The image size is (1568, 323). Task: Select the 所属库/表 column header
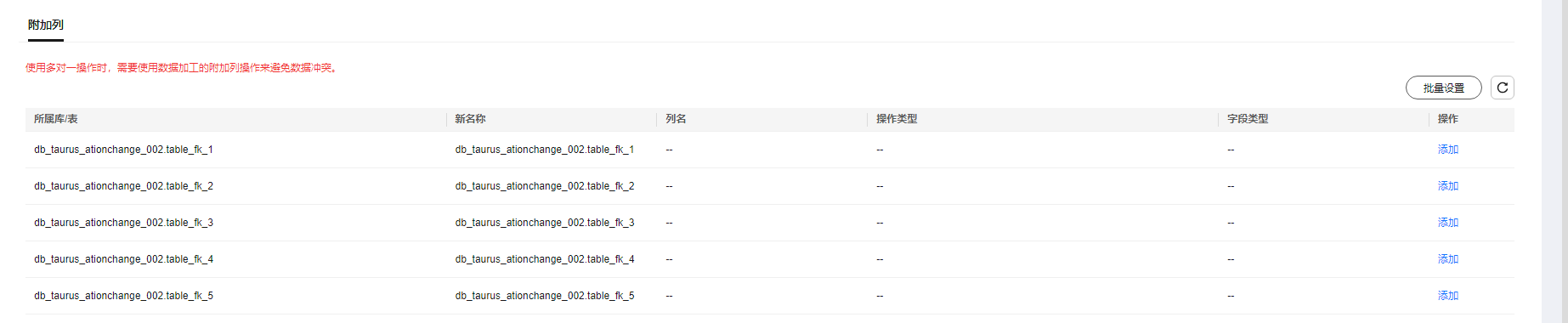point(56,119)
